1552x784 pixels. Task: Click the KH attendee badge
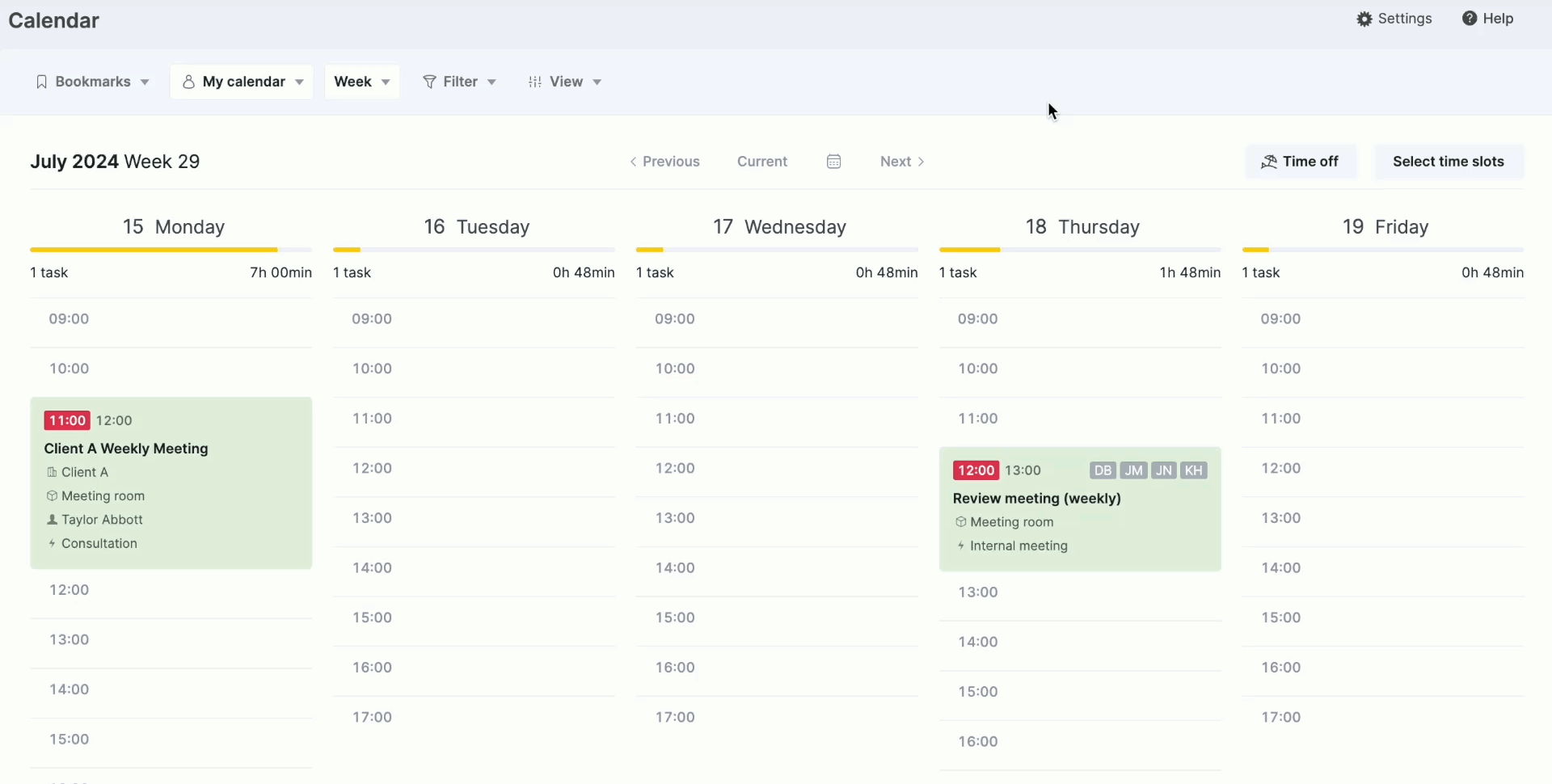pos(1194,470)
